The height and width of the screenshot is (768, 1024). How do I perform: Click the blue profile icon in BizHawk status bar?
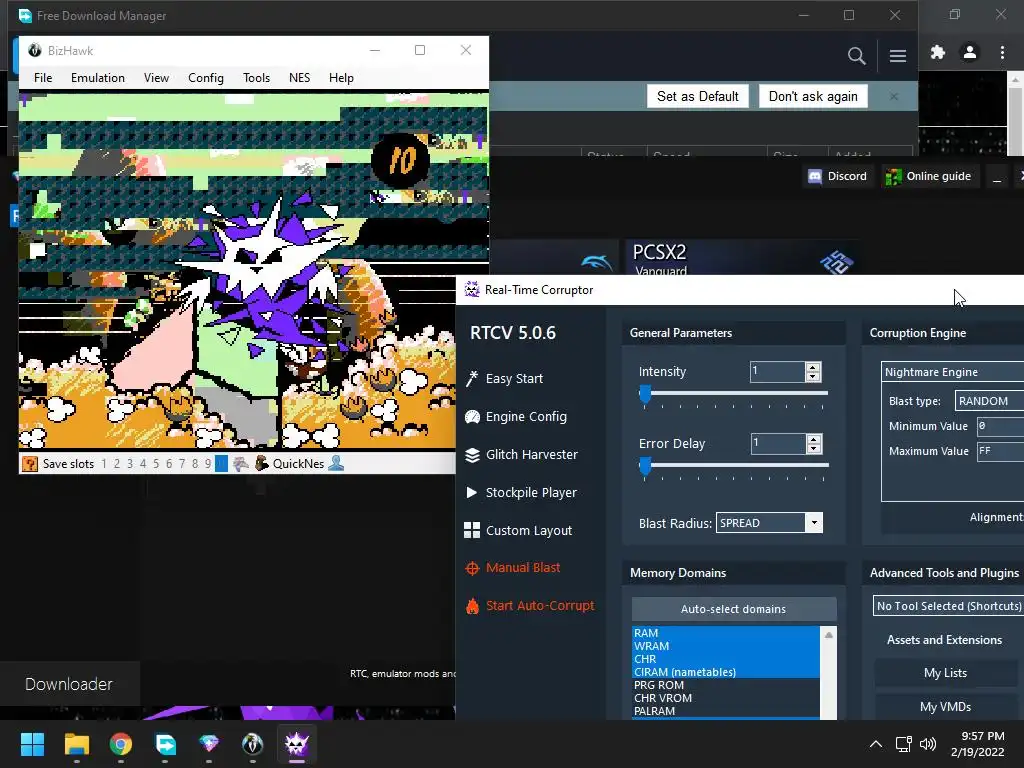pyautogui.click(x=336, y=464)
